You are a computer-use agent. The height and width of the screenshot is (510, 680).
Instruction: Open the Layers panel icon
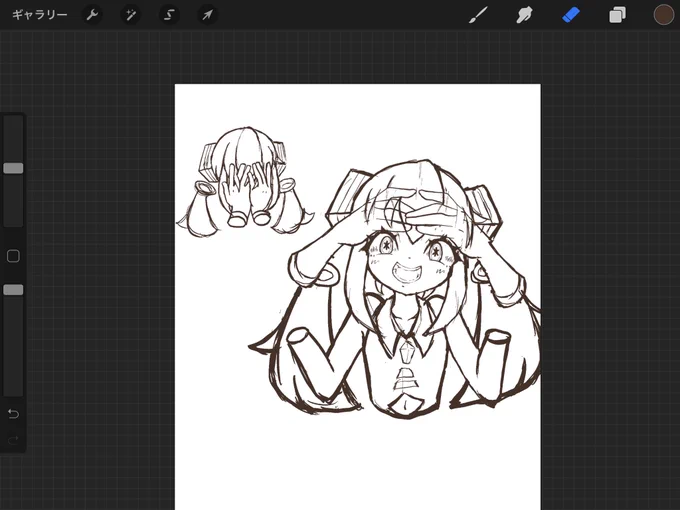[617, 15]
